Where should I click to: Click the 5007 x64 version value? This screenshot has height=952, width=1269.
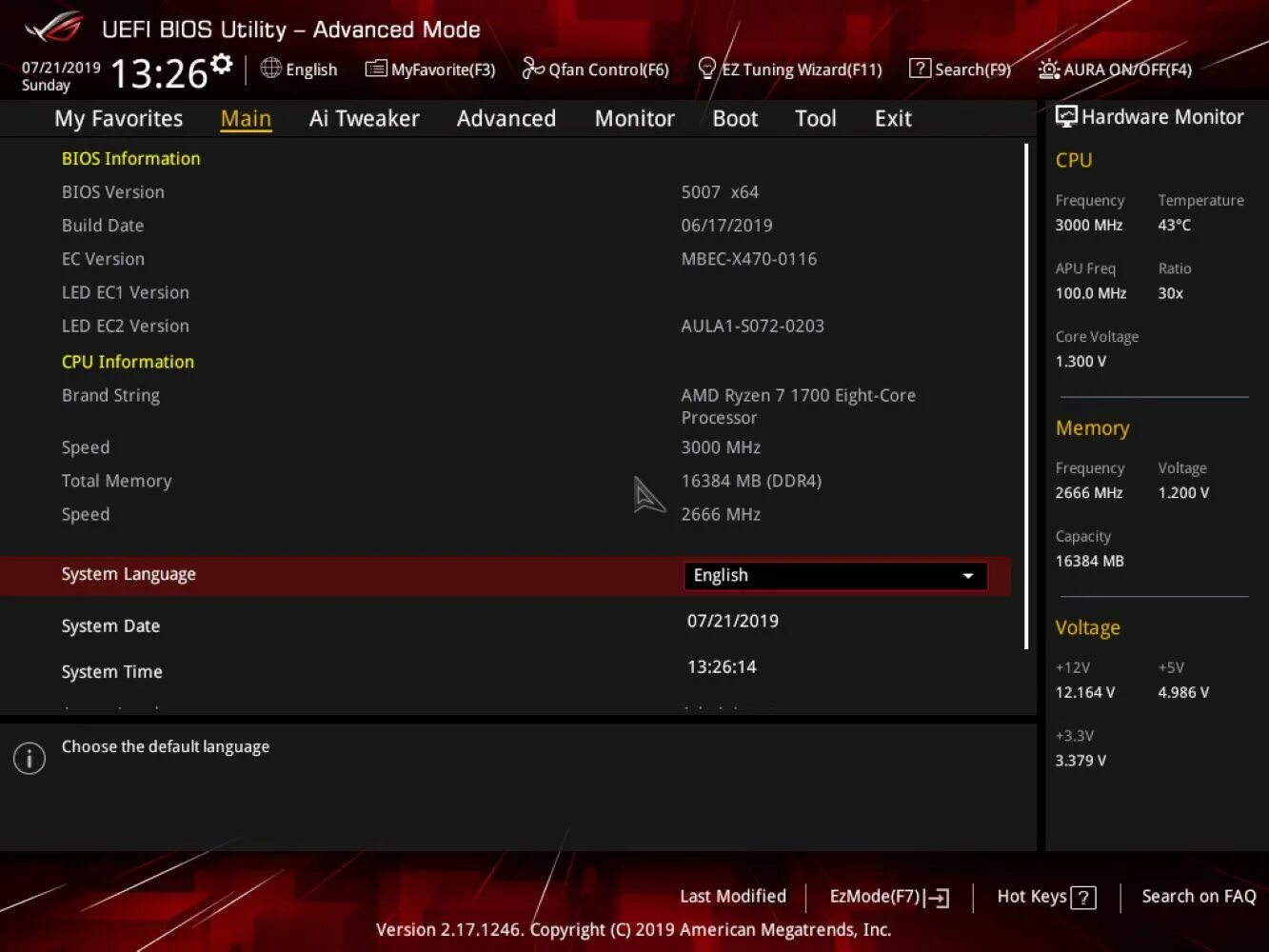click(x=720, y=192)
